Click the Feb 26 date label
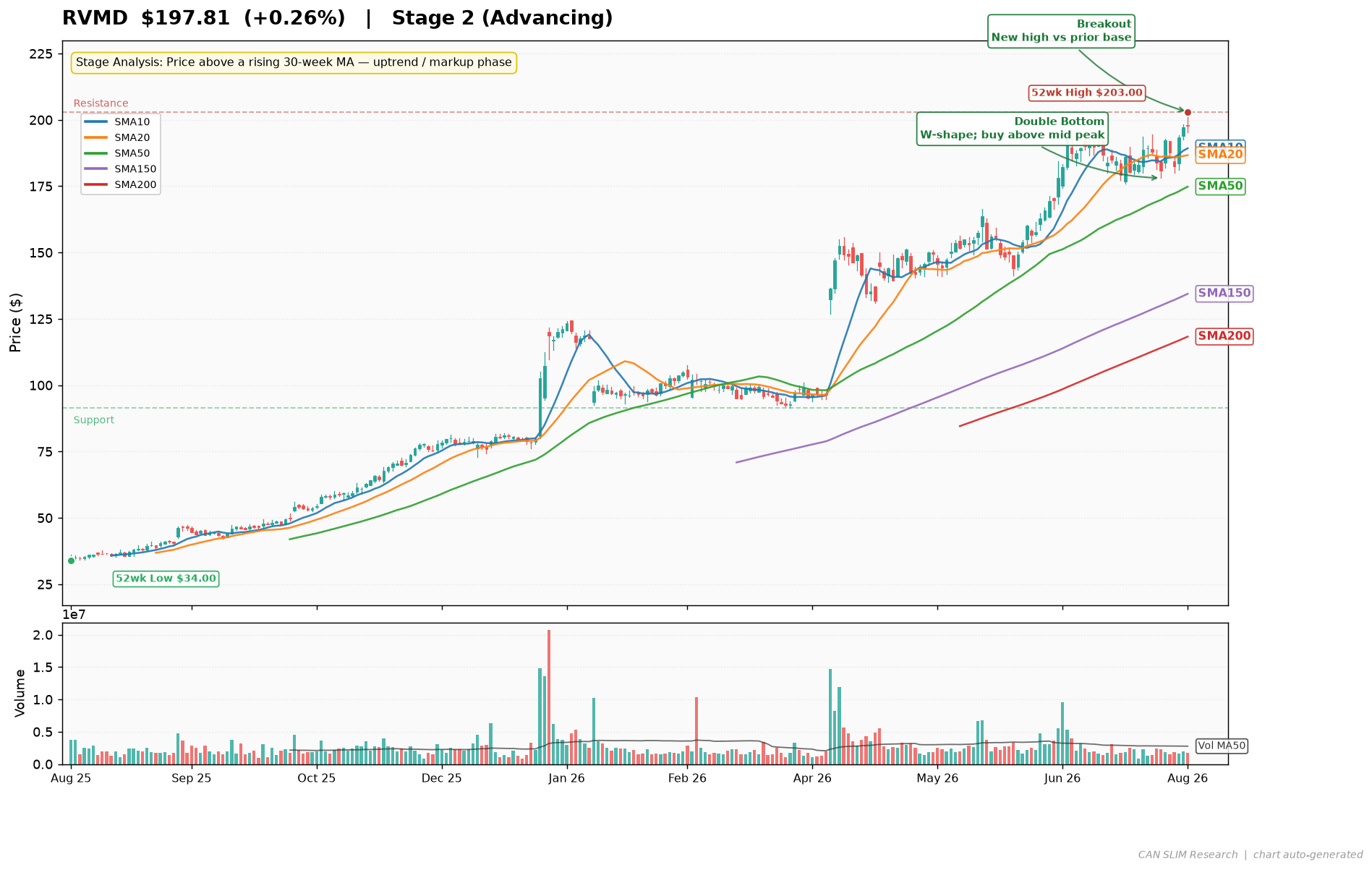The image size is (1372, 870). (687, 779)
